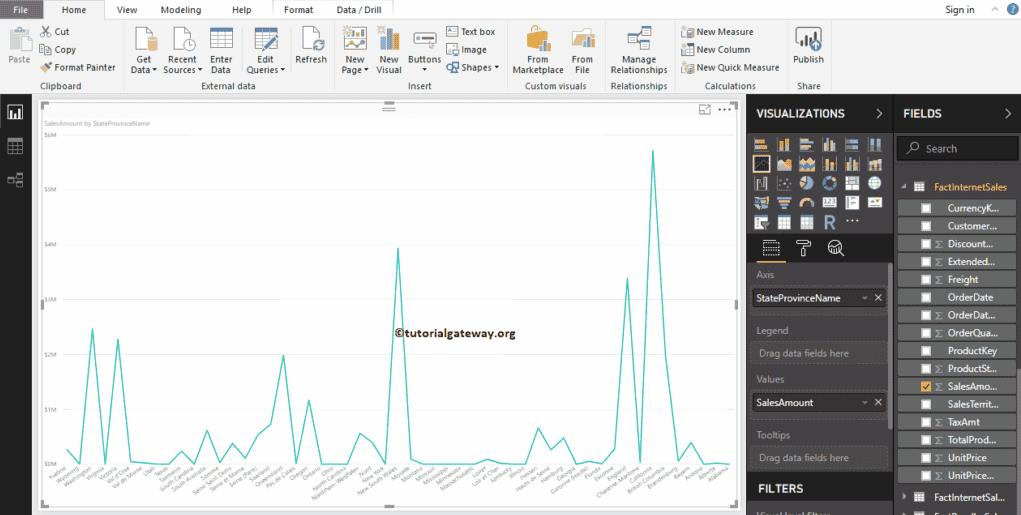Select the funnel chart visualization

click(x=783, y=203)
